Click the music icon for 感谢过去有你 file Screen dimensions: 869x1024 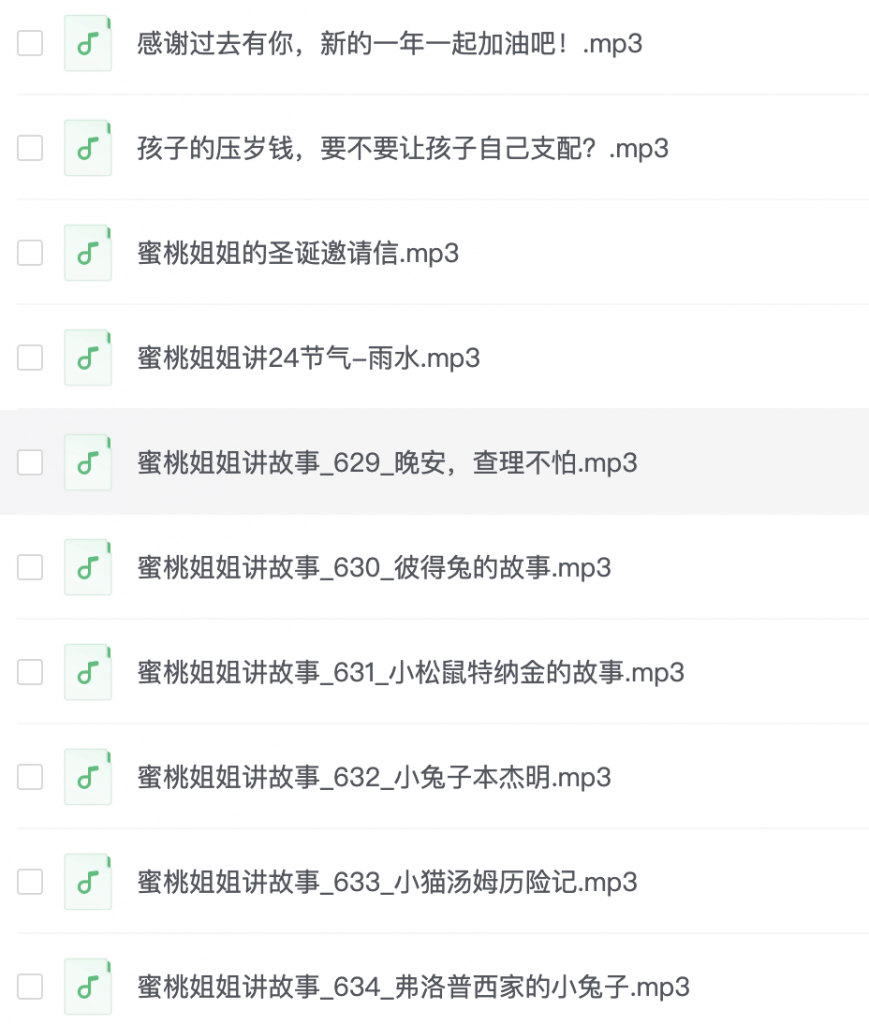coord(87,43)
